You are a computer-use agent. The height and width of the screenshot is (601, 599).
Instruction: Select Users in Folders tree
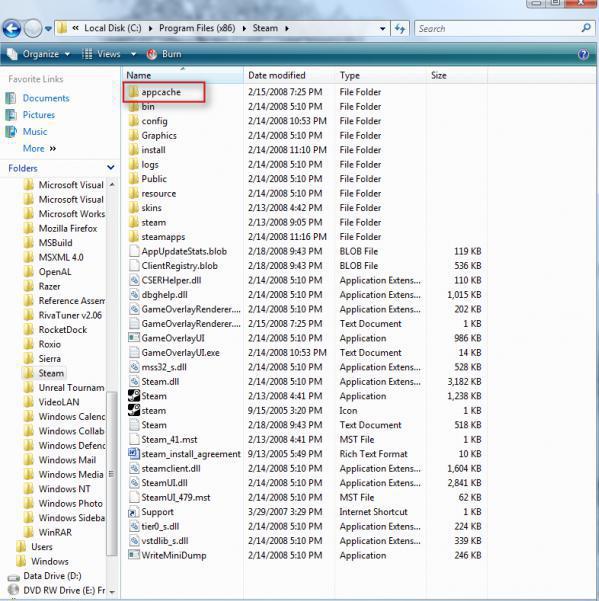point(42,547)
